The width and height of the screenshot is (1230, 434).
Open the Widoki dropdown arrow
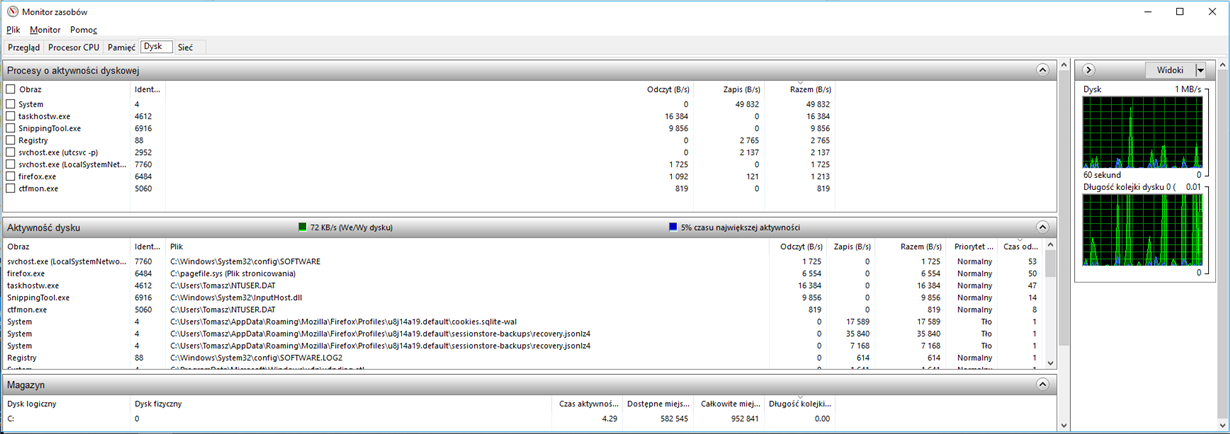1200,70
